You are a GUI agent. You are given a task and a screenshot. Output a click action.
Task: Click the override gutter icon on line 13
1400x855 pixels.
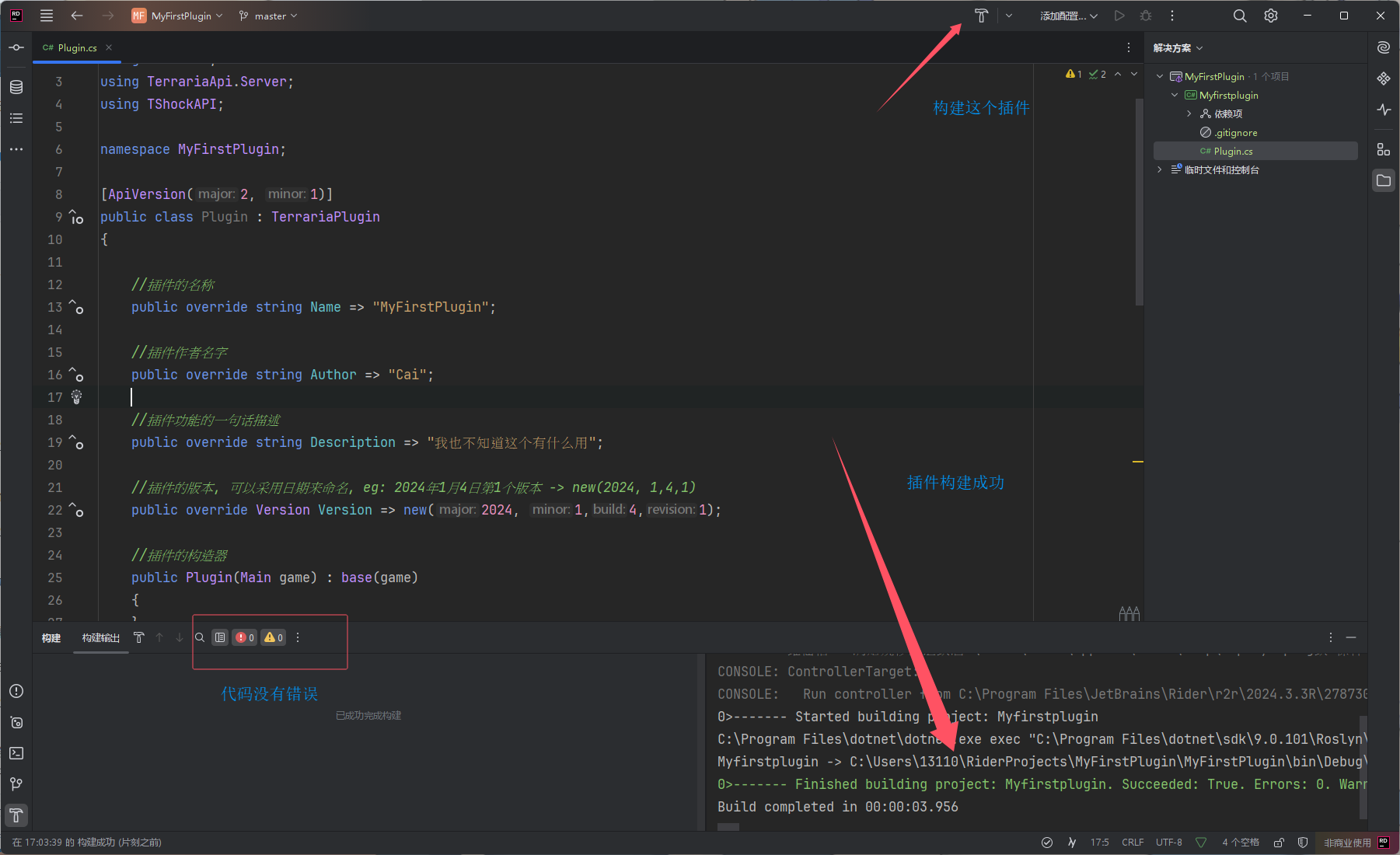click(x=76, y=307)
